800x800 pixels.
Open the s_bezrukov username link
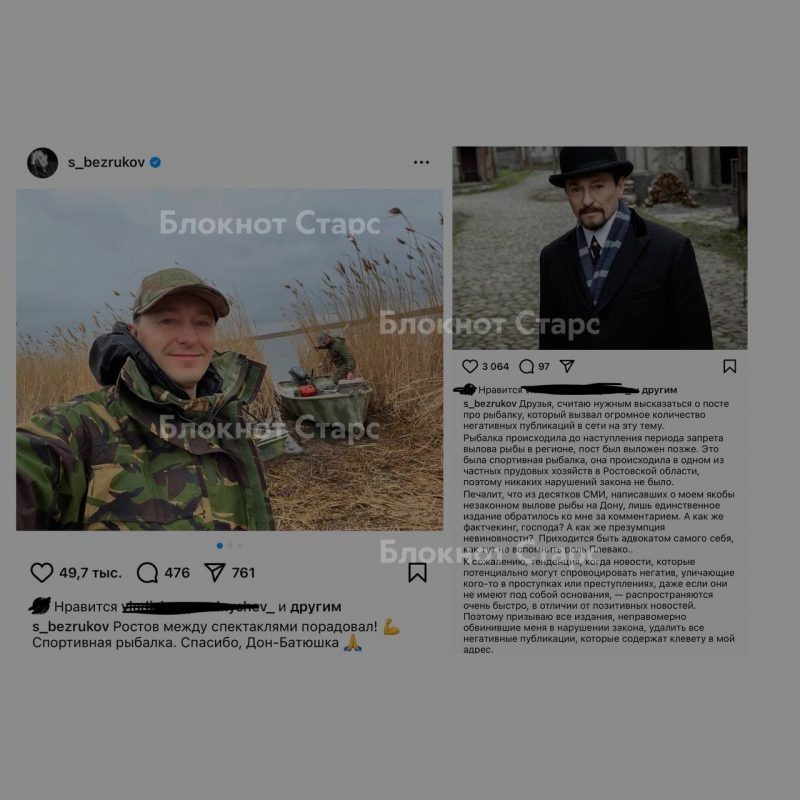tap(106, 163)
